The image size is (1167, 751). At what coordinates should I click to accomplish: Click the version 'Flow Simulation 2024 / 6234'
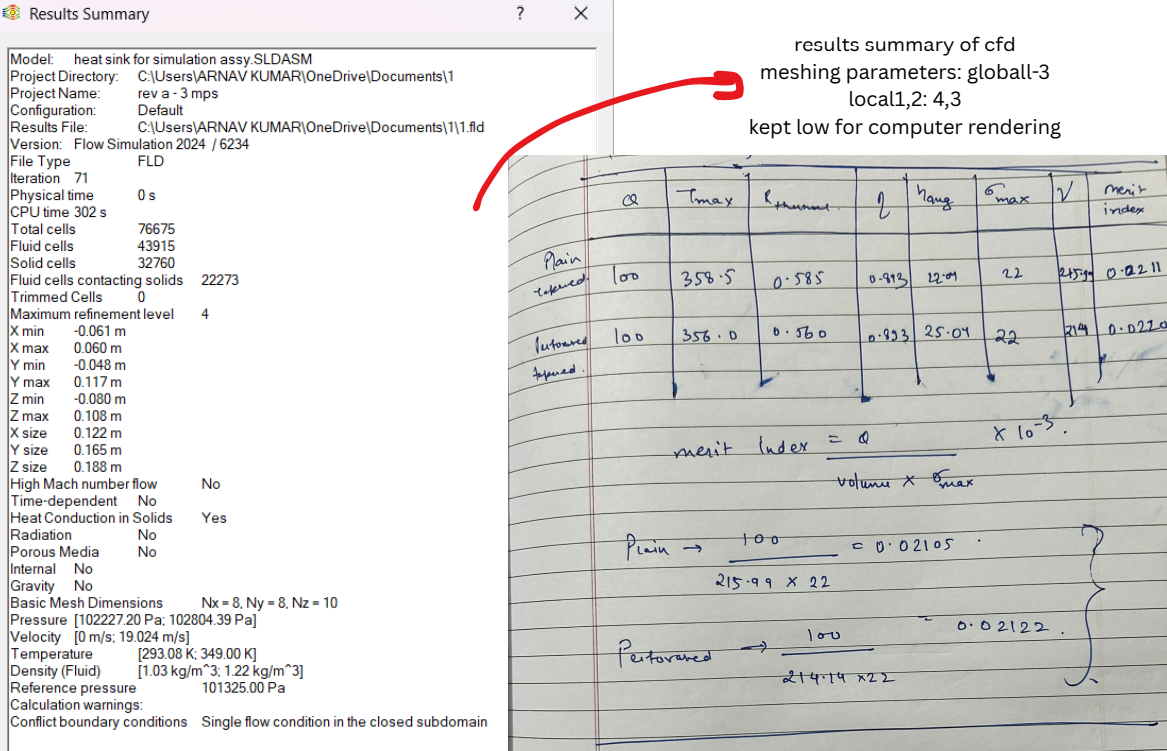pos(161,144)
